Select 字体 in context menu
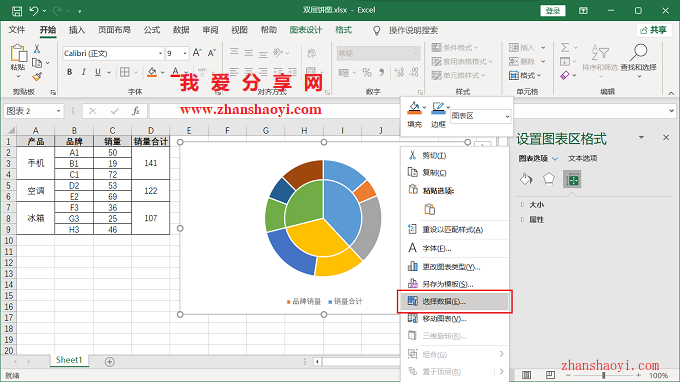The height and width of the screenshot is (382, 680). (x=454, y=248)
